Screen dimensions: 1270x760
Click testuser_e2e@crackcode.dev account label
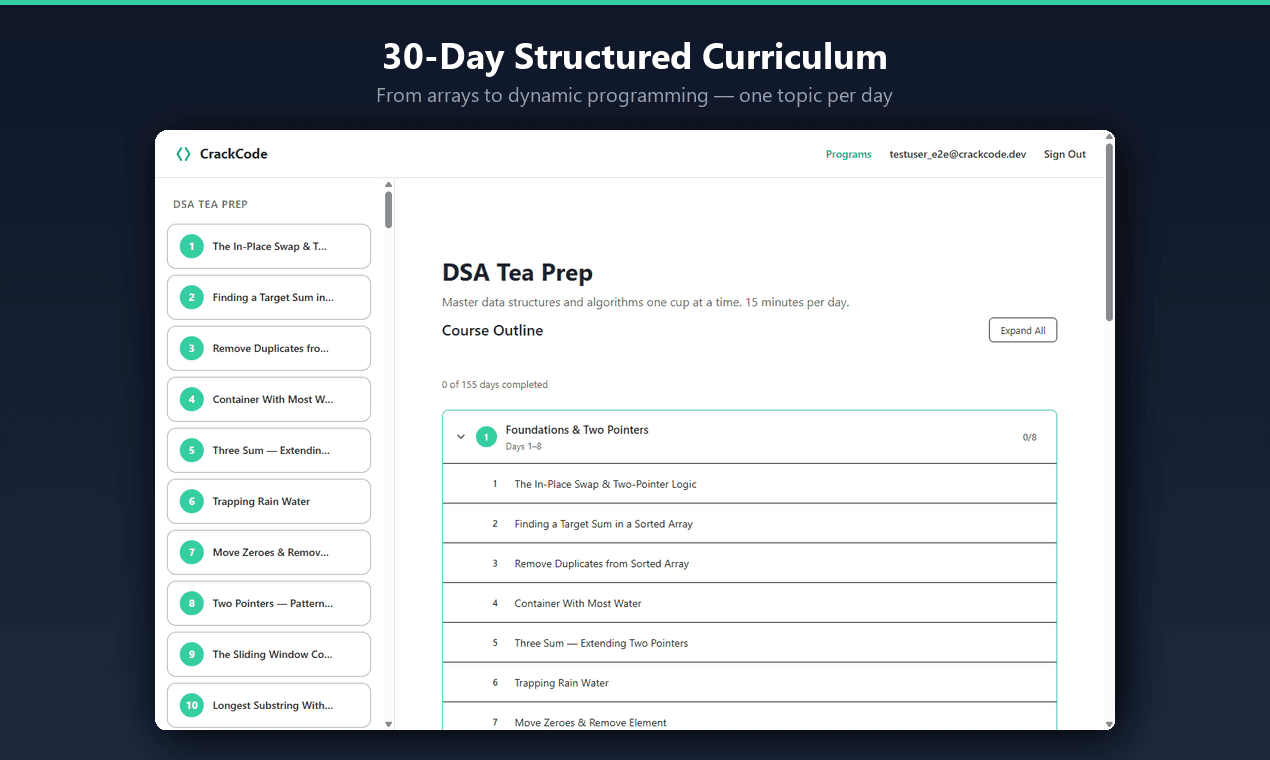tap(957, 154)
